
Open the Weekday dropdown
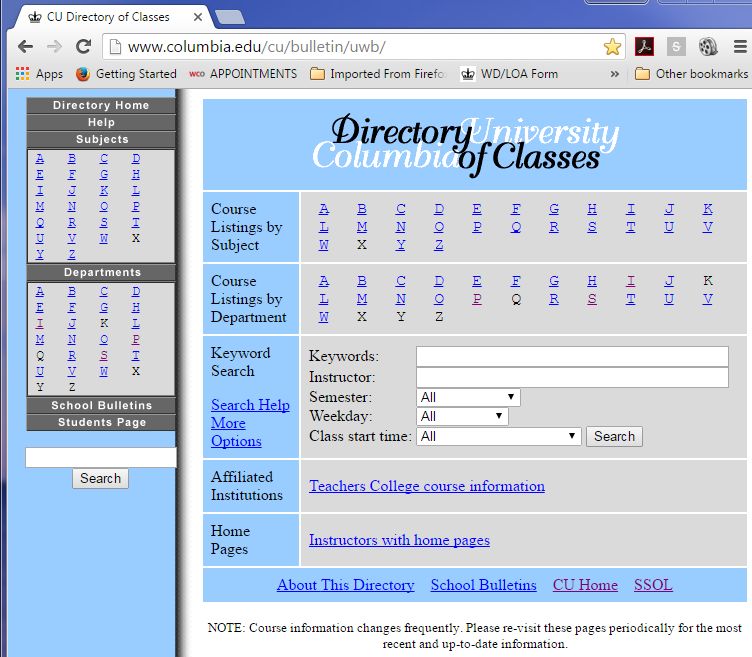462,416
